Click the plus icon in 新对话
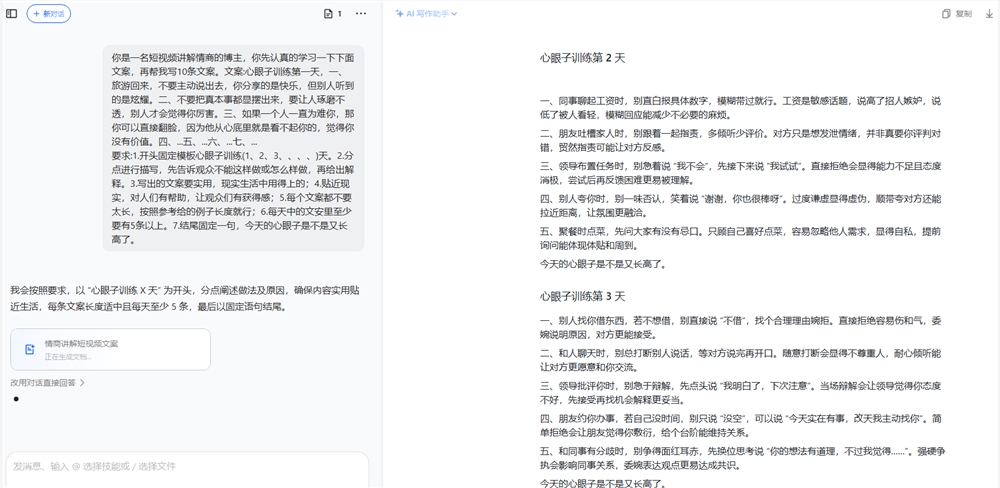 click(36, 14)
